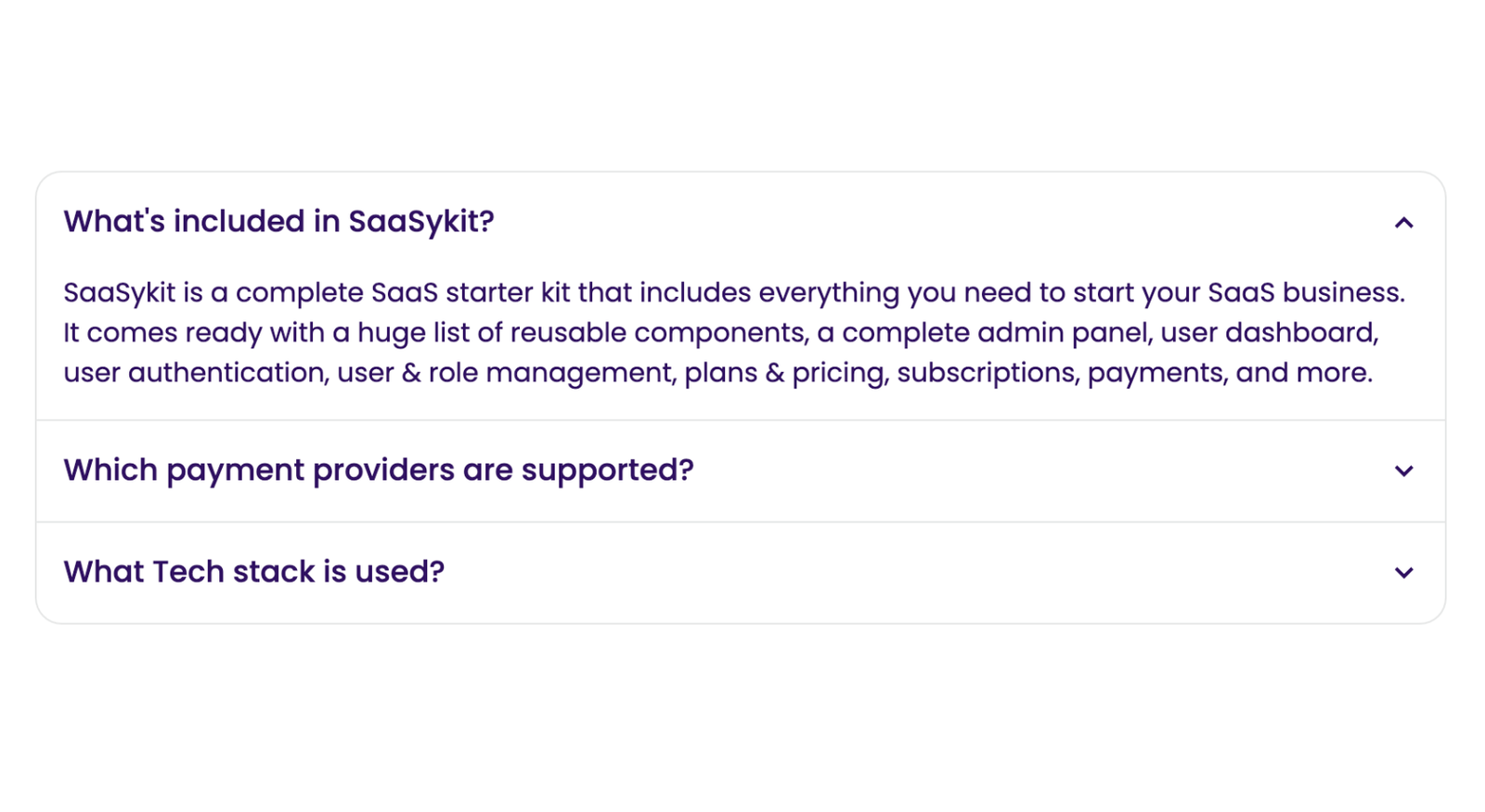Click "user authentication" in the answer text
1485x812 pixels.
195,372
